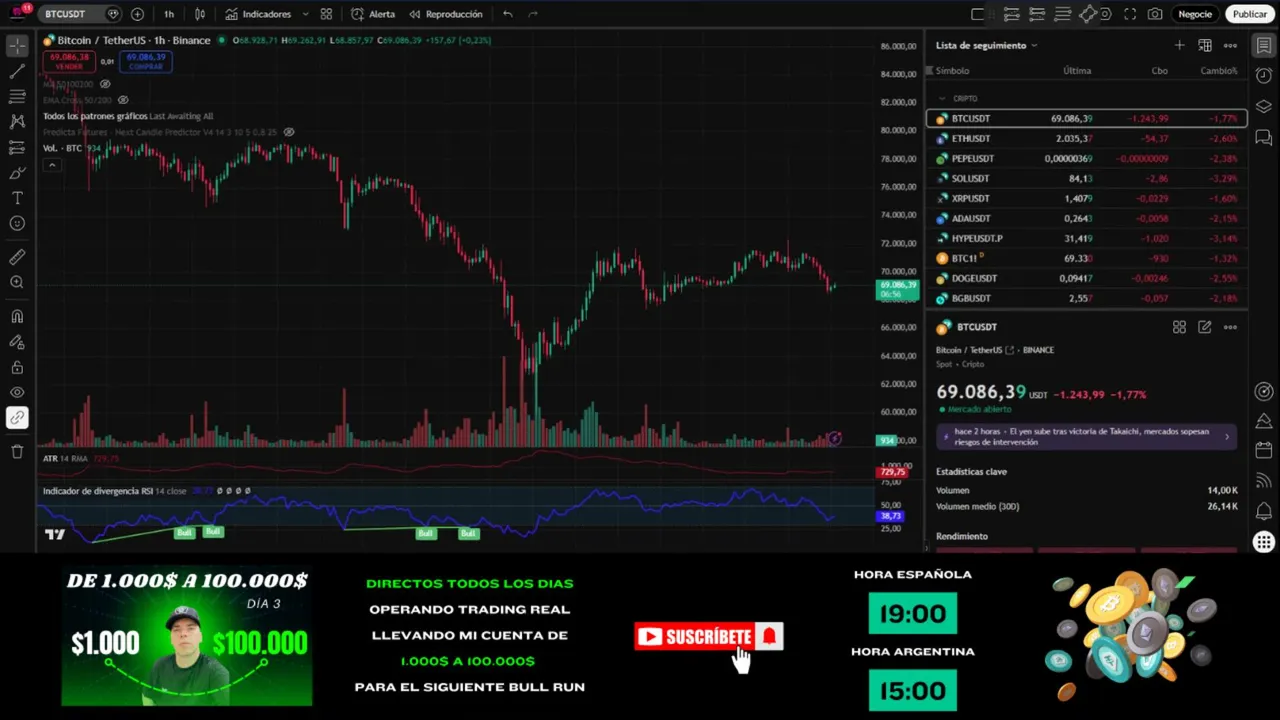
Task: Open the calendar in right sidebar
Action: 1264,450
